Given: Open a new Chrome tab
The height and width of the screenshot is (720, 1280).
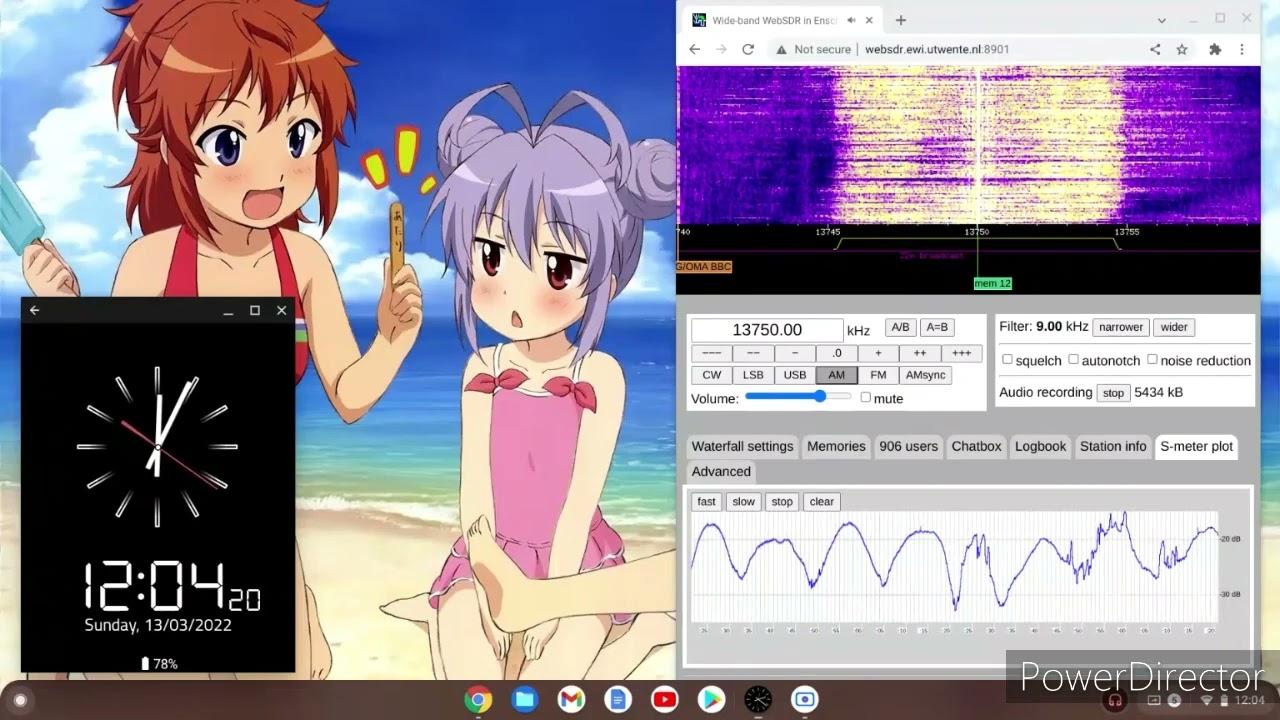Looking at the screenshot, I should click(901, 20).
